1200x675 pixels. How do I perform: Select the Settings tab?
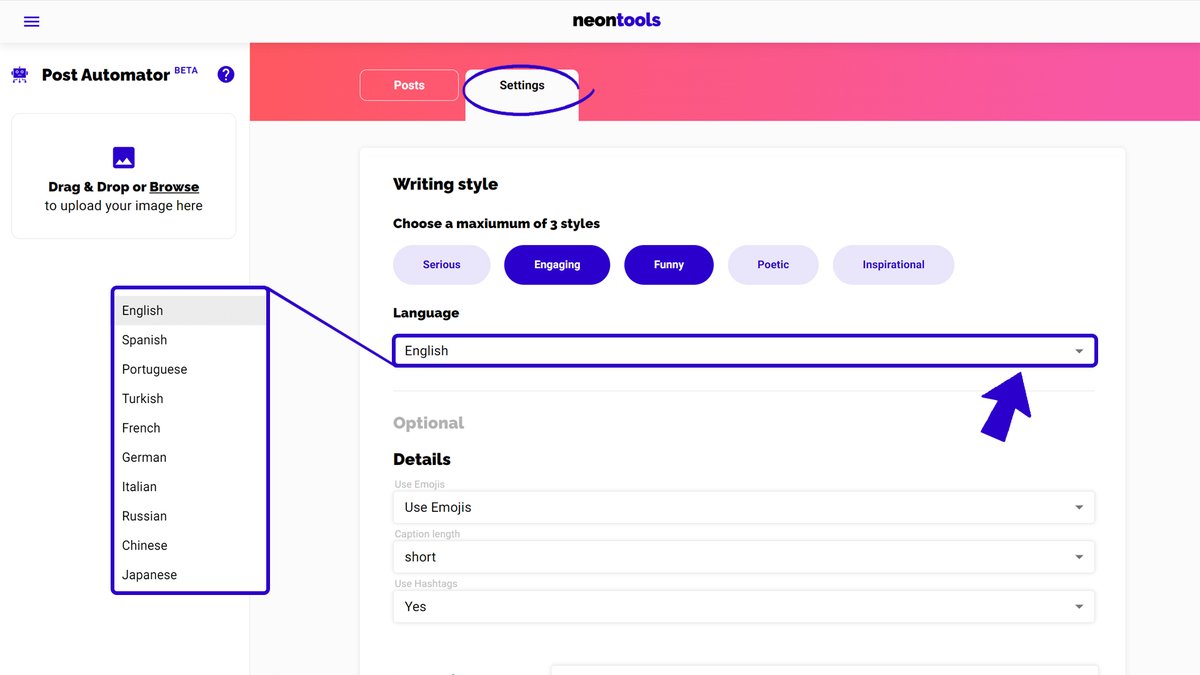(521, 85)
